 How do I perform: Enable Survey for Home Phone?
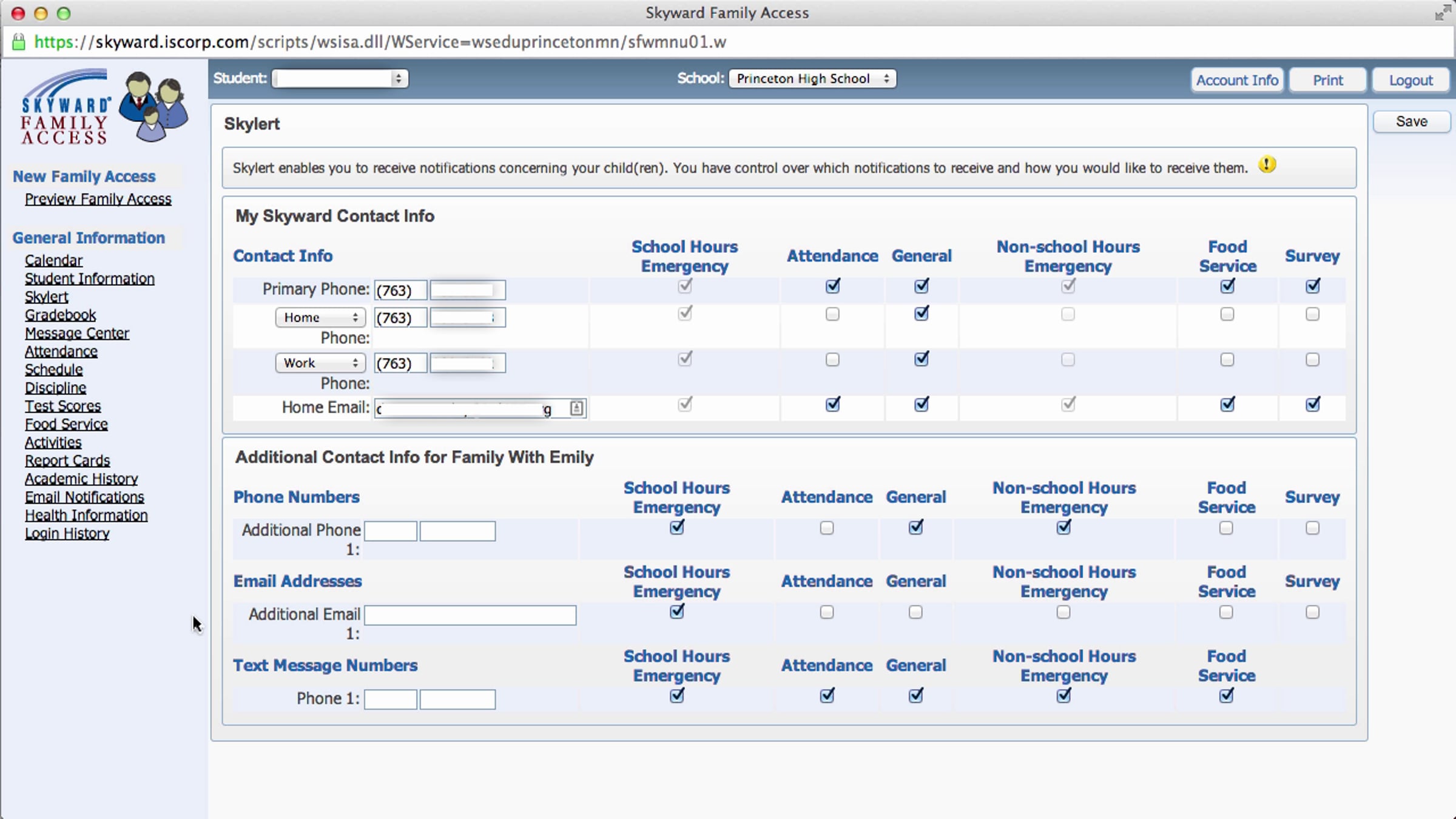pyautogui.click(x=1312, y=314)
